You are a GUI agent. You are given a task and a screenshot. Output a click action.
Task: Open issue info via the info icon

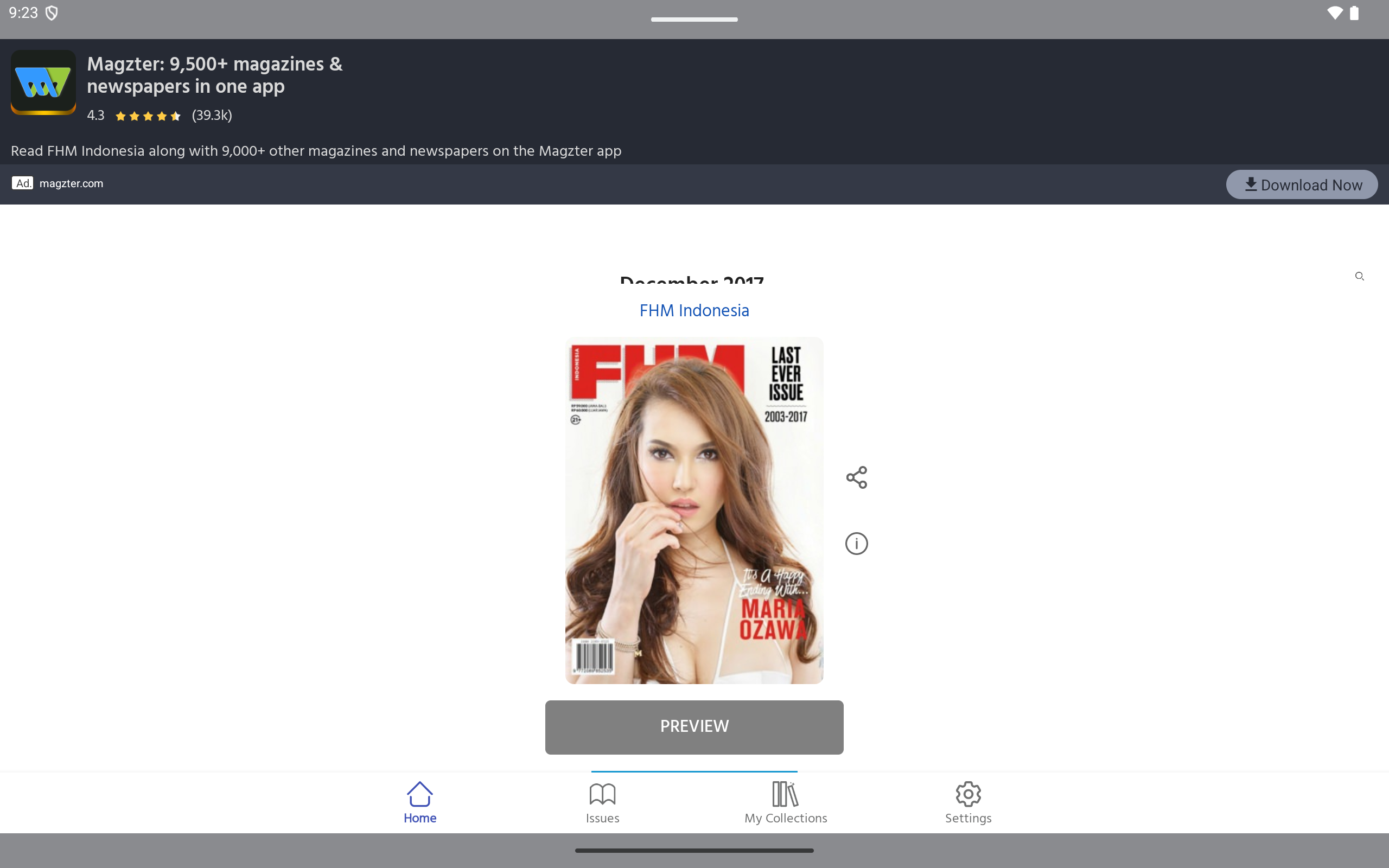pos(856,543)
